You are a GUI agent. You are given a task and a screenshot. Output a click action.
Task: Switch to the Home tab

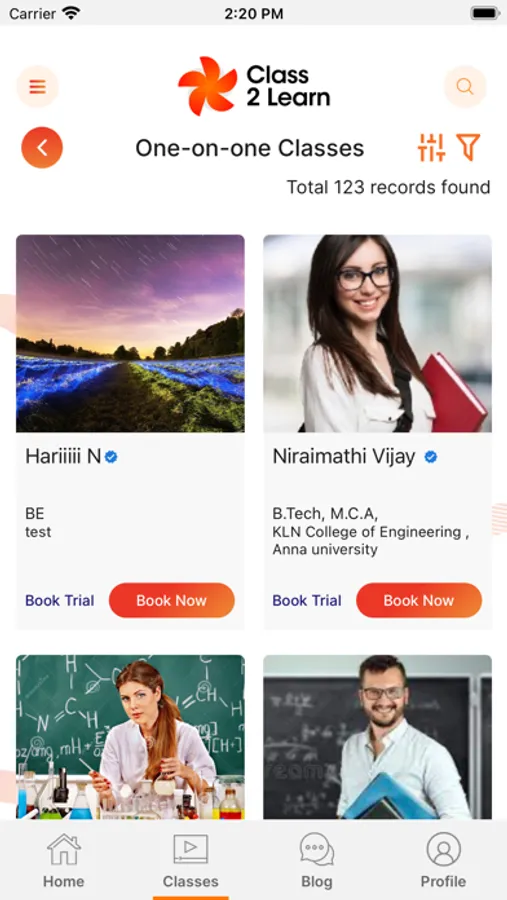tap(63, 861)
